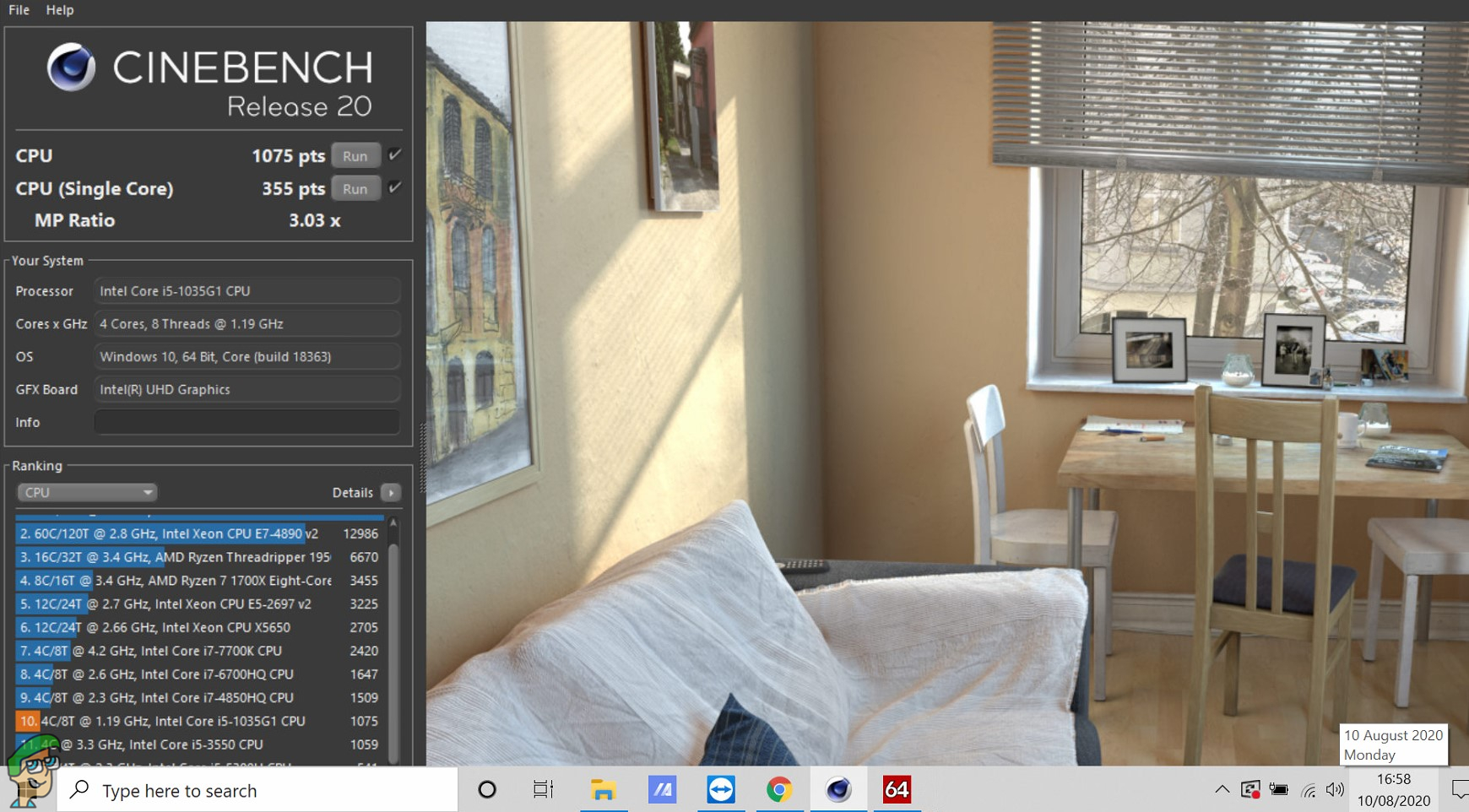Select ranking row Xeon E5-2697 v2
The height and width of the screenshot is (812, 1469).
click(x=199, y=604)
